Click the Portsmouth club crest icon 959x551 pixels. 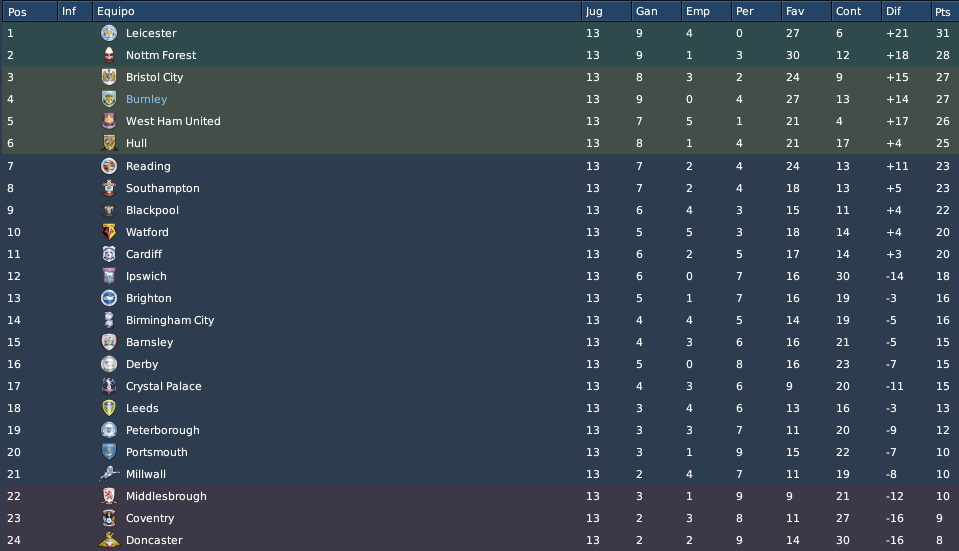point(109,452)
